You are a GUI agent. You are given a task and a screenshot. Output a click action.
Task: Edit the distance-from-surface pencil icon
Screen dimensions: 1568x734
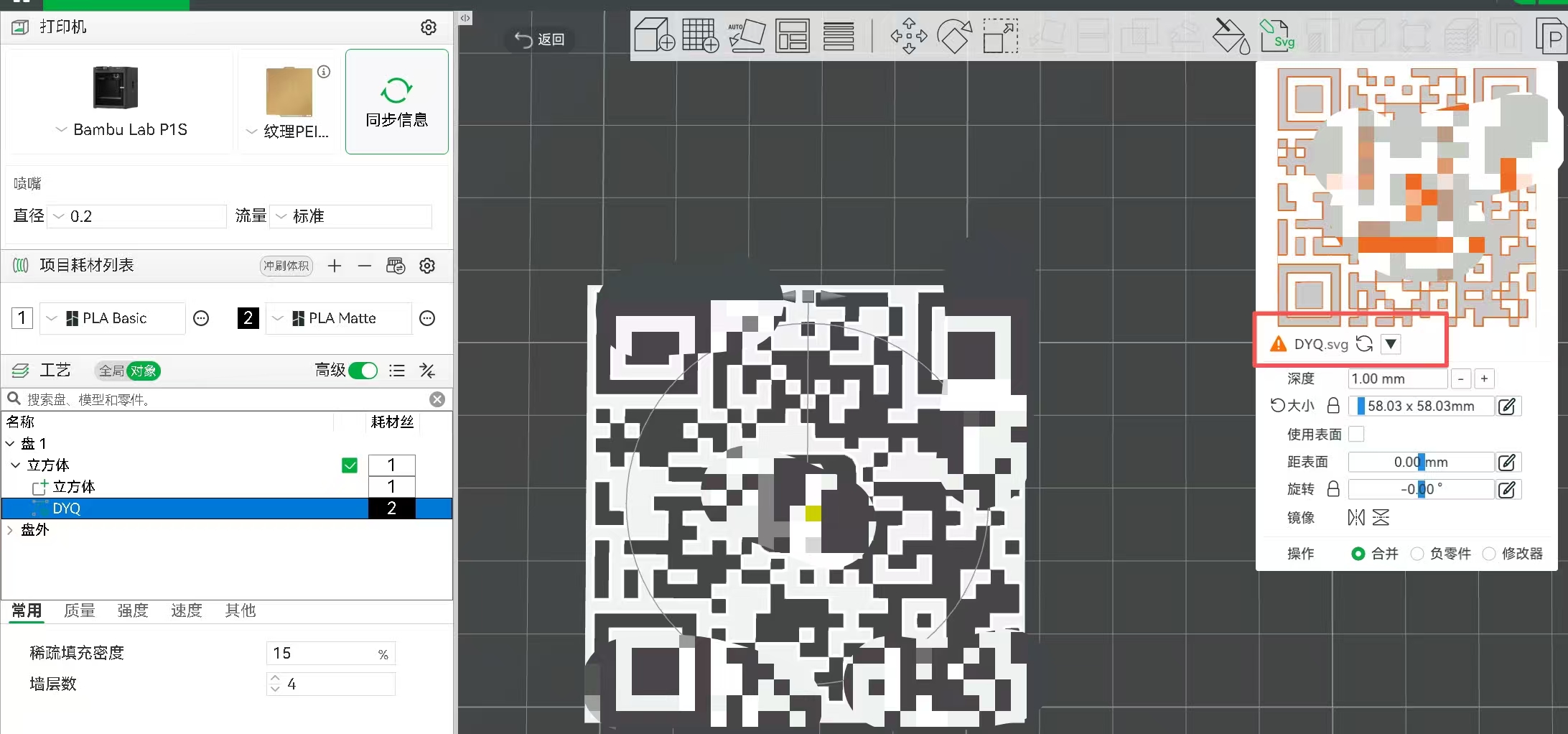click(1508, 463)
